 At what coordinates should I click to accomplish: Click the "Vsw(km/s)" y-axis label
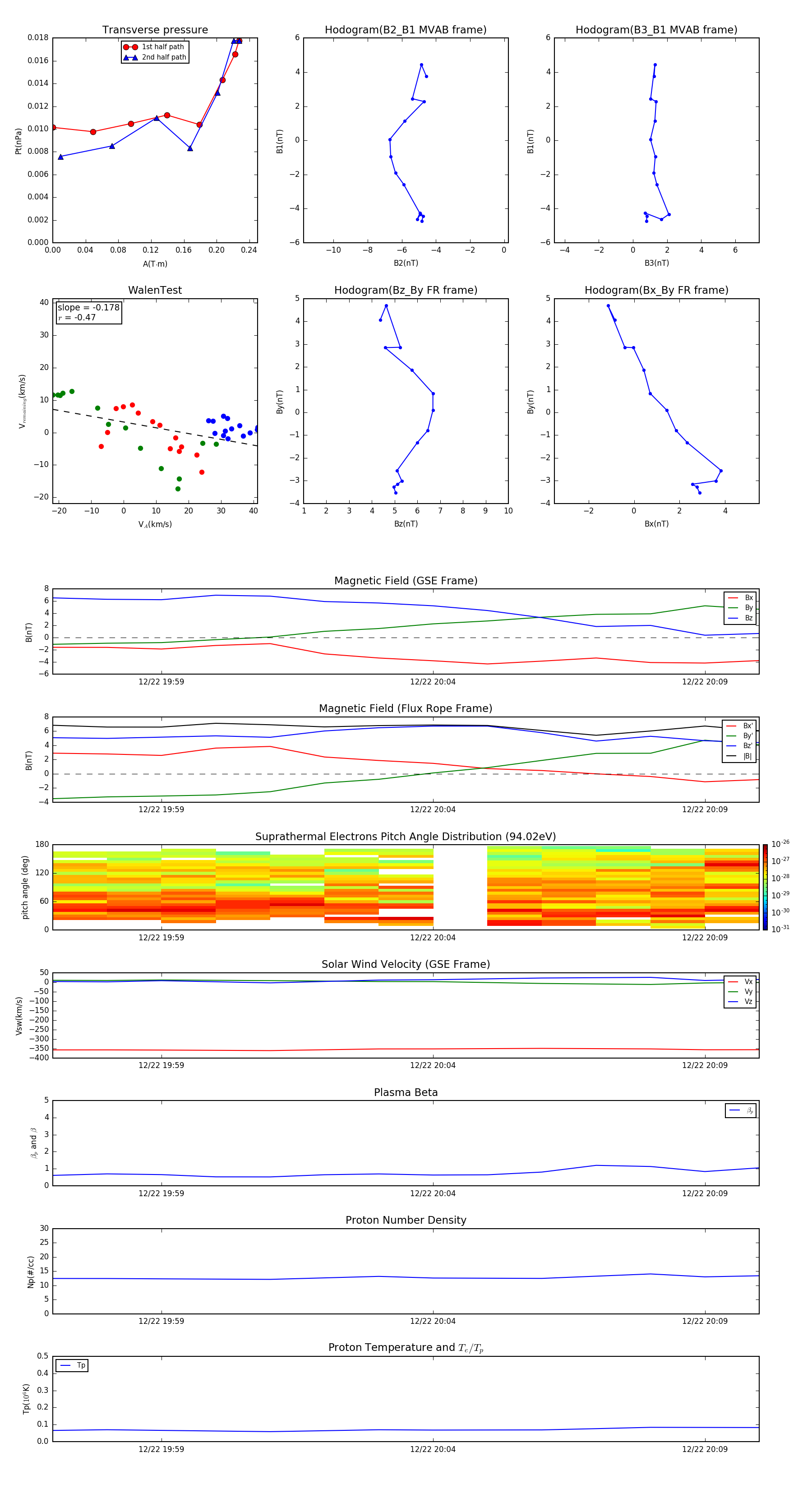pyautogui.click(x=19, y=1016)
